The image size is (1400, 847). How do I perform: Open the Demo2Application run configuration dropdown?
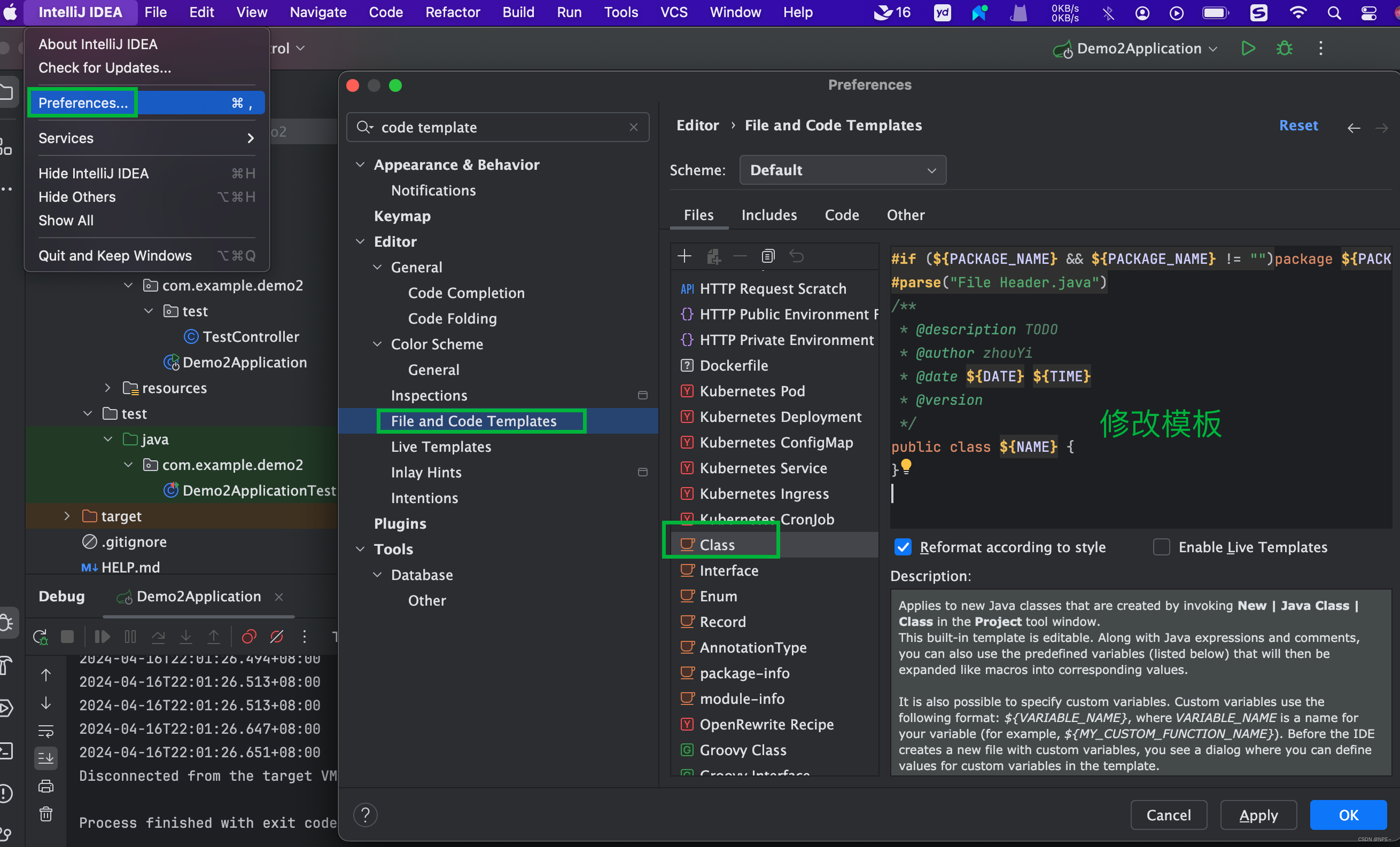click(1136, 48)
